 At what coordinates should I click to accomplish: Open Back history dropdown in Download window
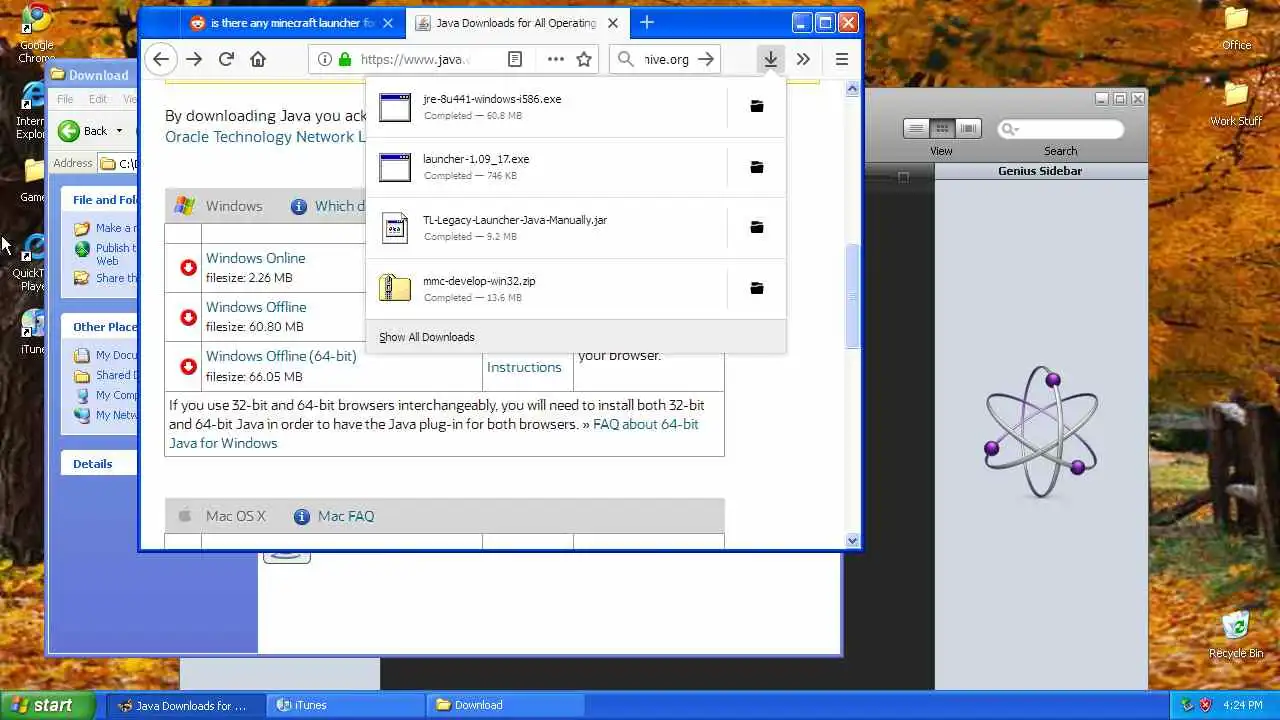pos(119,130)
